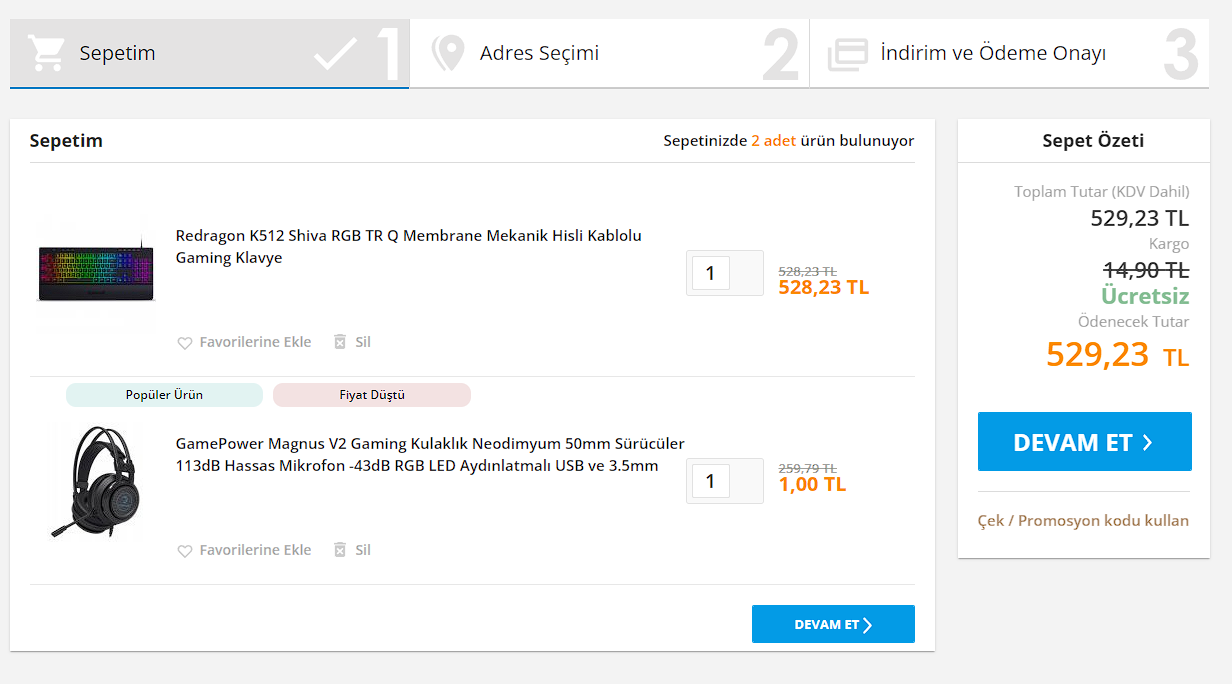This screenshot has height=684, width=1232.
Task: Click heart icon for the Redragon keyboard
Action: [x=184, y=343]
